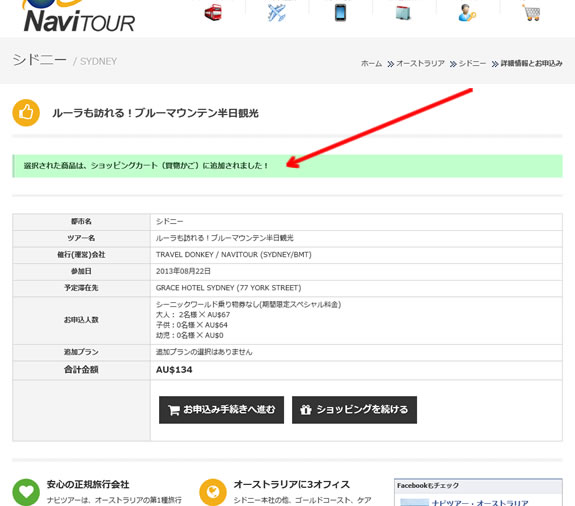Open the user account key icon
Screen dimensions: 575x506
tap(467, 13)
